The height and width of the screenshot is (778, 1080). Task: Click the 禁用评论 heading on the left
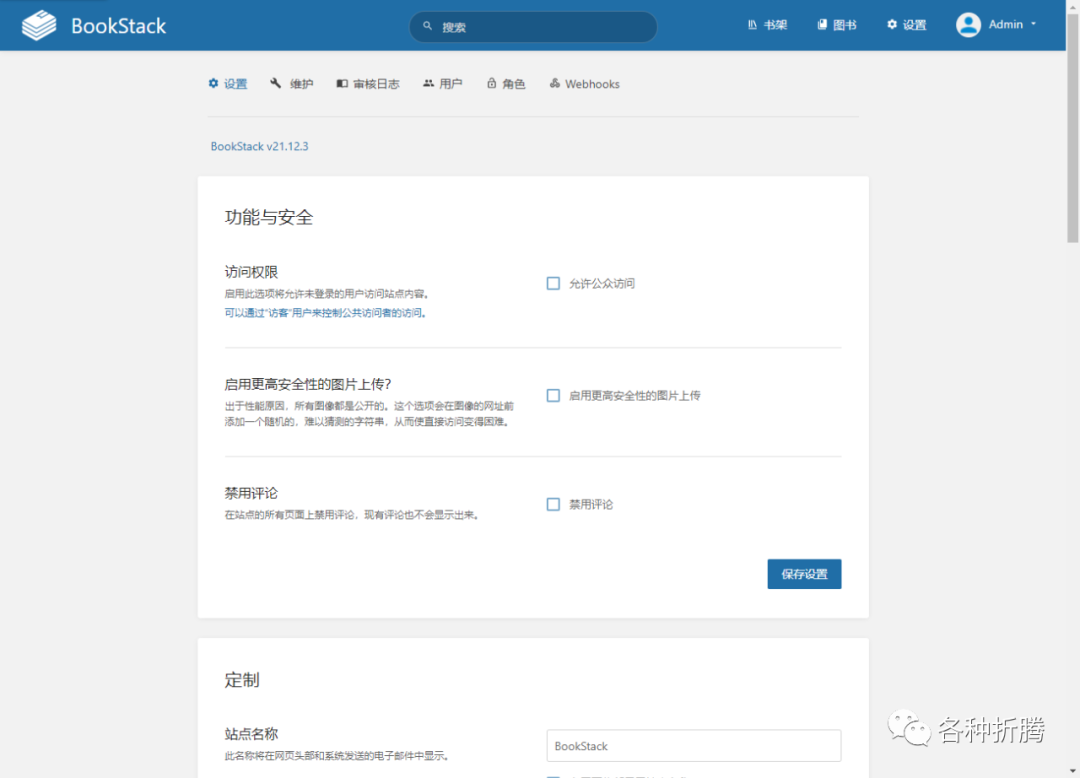coord(251,493)
